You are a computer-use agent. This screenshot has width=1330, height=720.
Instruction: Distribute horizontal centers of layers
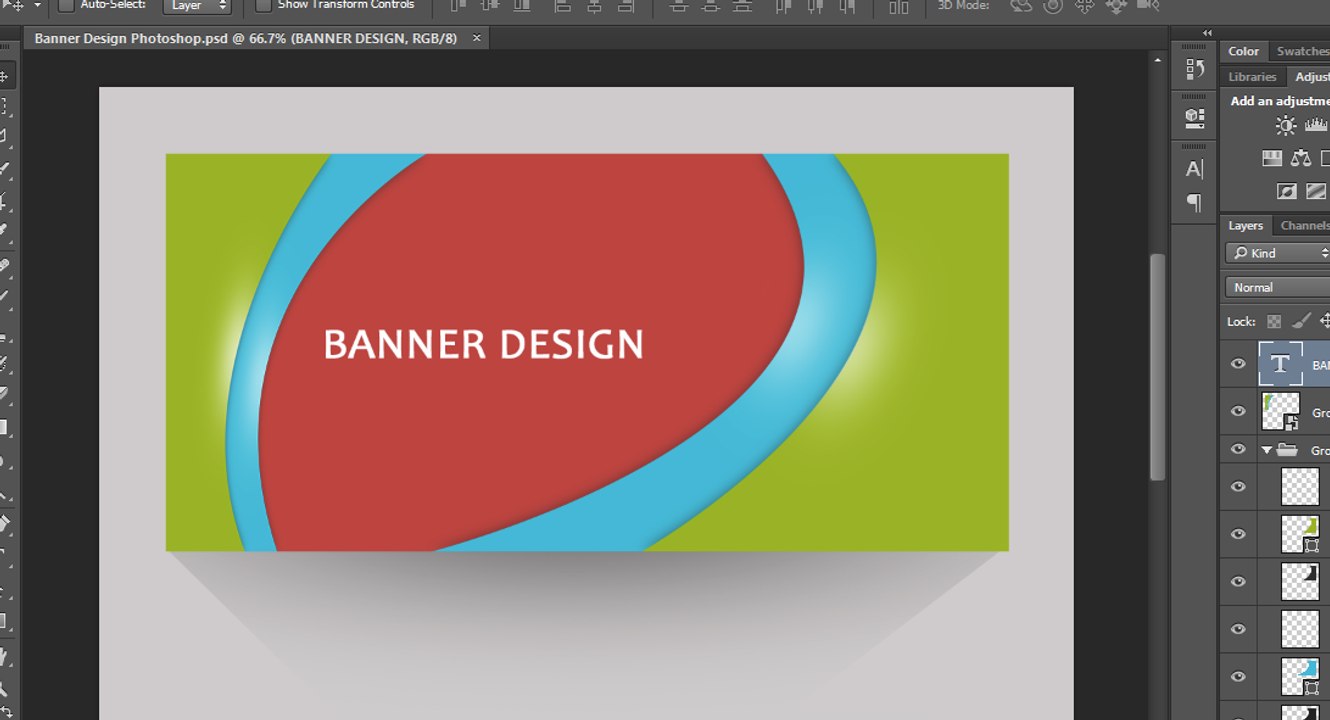click(815, 6)
